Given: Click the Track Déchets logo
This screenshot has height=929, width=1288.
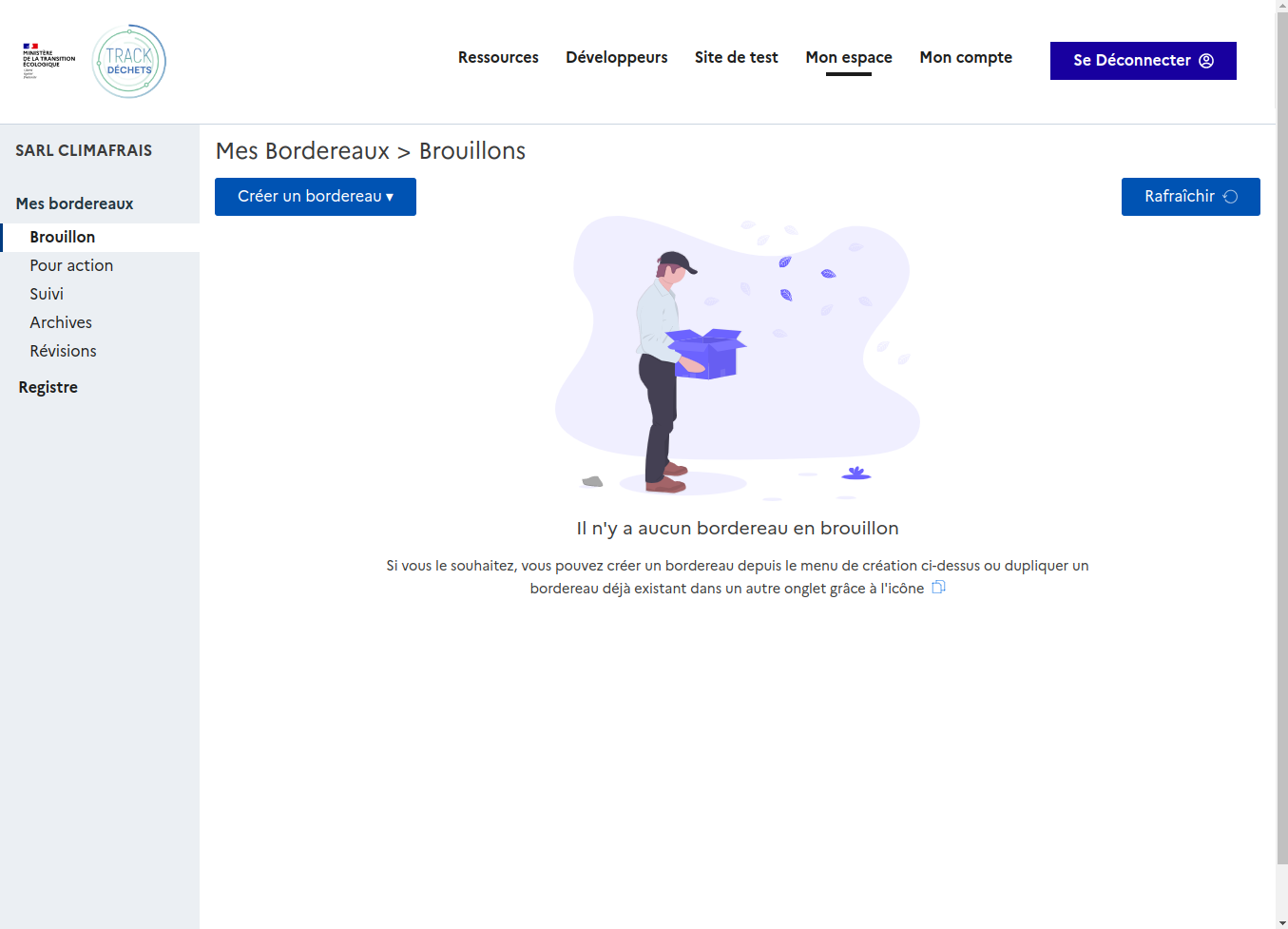Looking at the screenshot, I should [129, 62].
